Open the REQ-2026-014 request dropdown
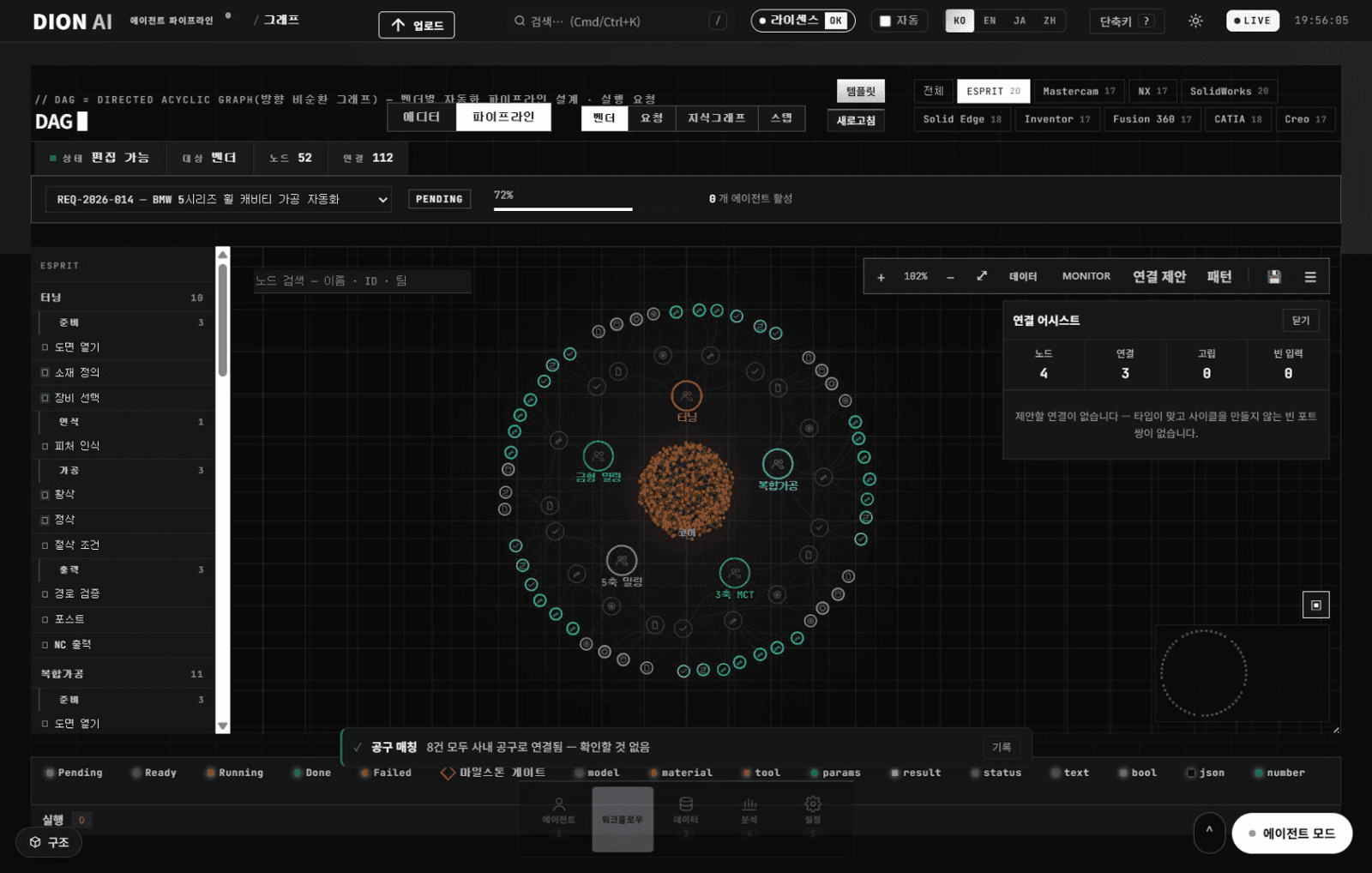Viewport: 1372px width, 873px height. [218, 199]
